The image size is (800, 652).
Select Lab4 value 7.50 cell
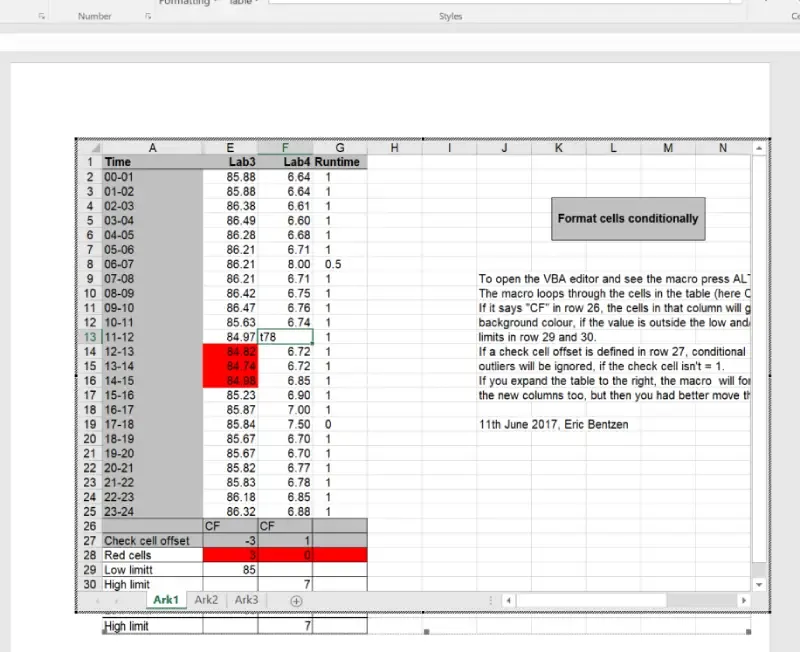point(285,424)
